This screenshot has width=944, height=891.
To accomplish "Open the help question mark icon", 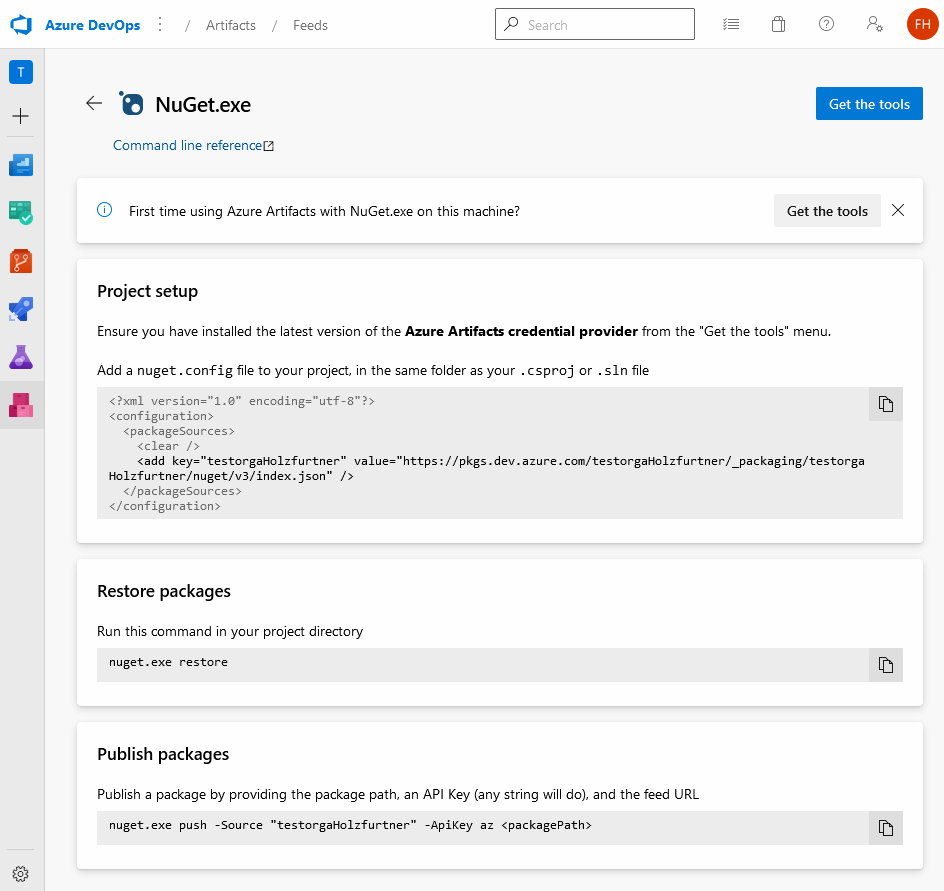I will click(826, 24).
